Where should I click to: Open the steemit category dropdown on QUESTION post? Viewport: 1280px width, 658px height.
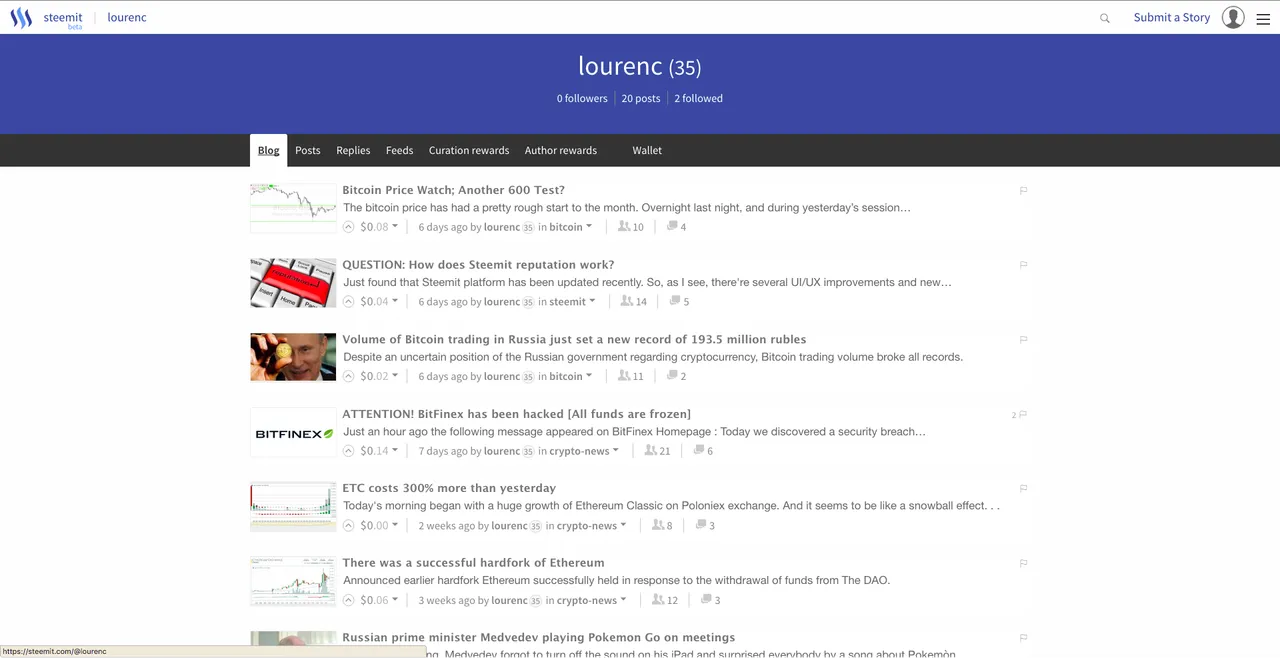pyautogui.click(x=572, y=301)
